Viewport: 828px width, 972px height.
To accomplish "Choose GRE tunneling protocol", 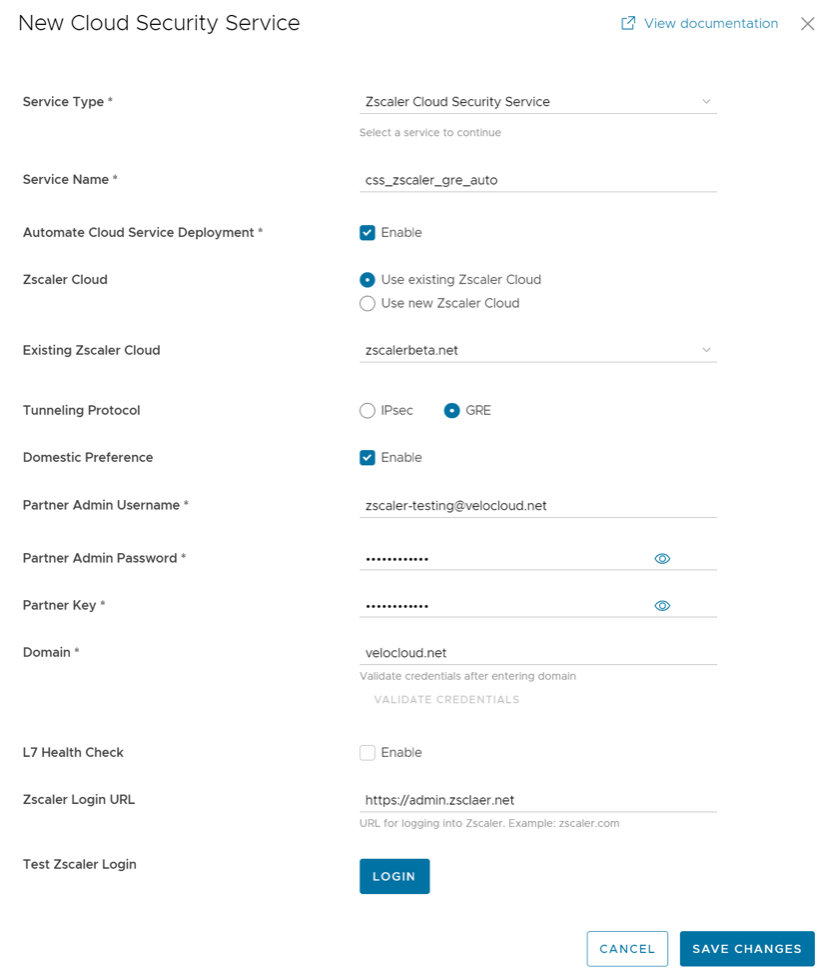I will tap(452, 410).
